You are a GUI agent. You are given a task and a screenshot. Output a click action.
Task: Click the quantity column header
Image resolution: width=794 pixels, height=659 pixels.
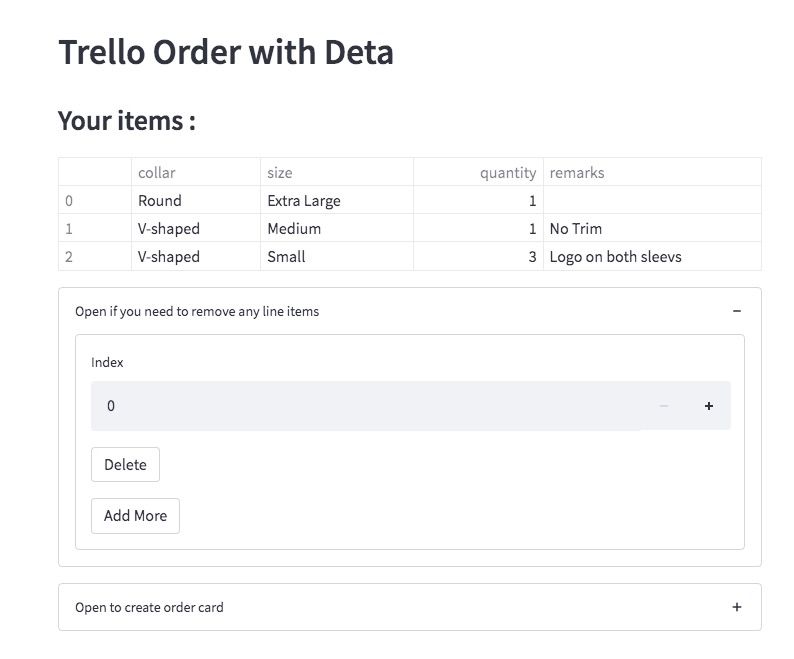[507, 172]
